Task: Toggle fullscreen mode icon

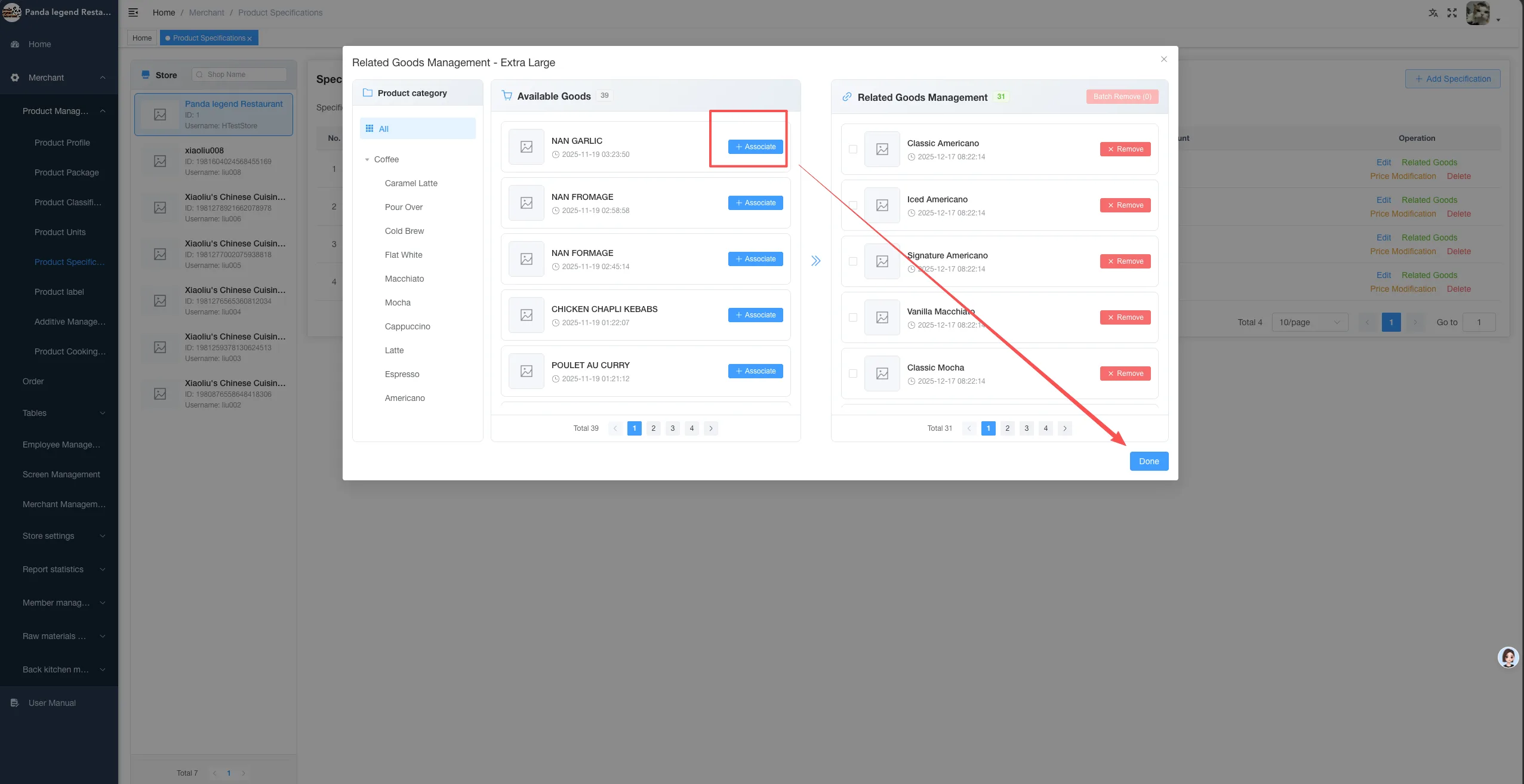Action: pyautogui.click(x=1452, y=13)
